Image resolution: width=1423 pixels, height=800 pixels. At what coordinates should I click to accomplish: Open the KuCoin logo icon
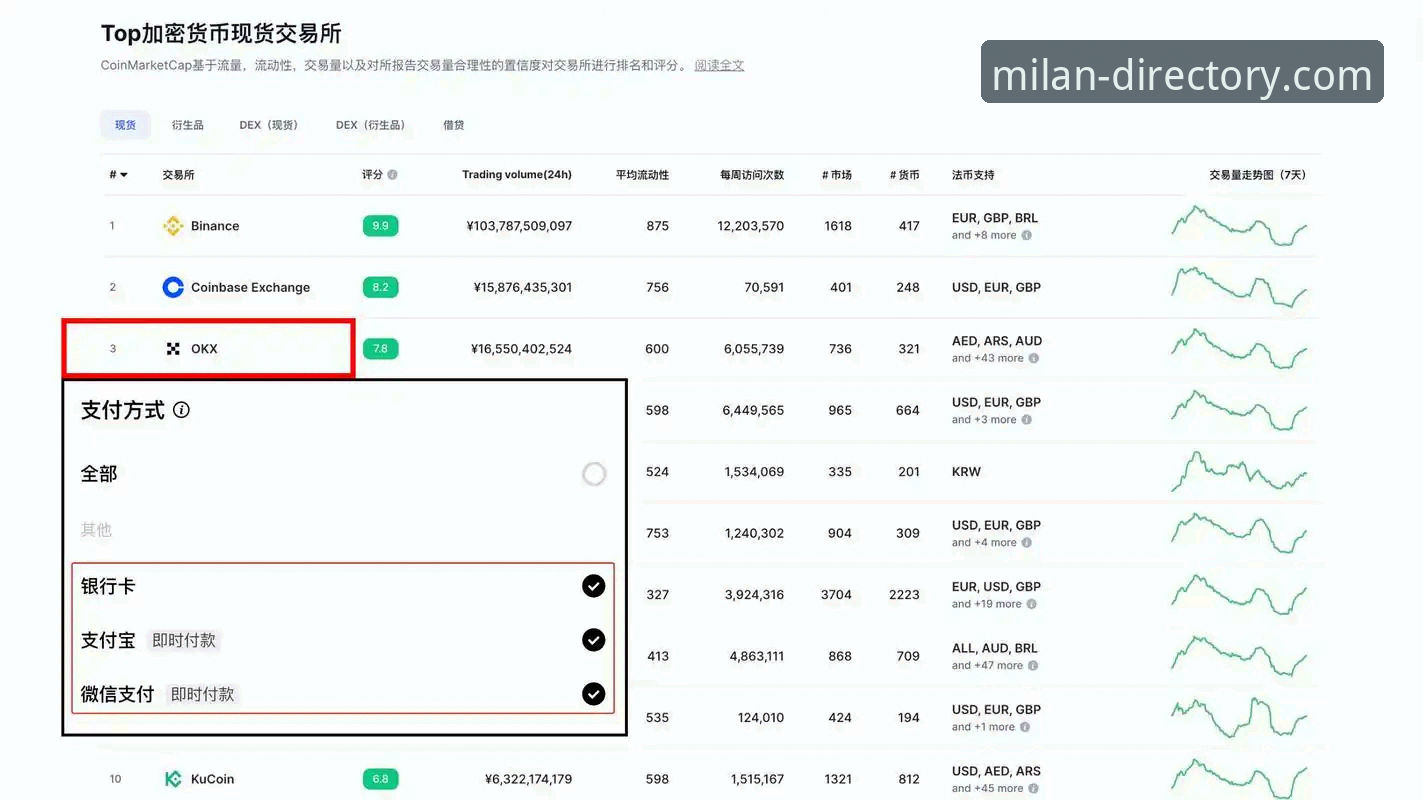click(x=173, y=779)
